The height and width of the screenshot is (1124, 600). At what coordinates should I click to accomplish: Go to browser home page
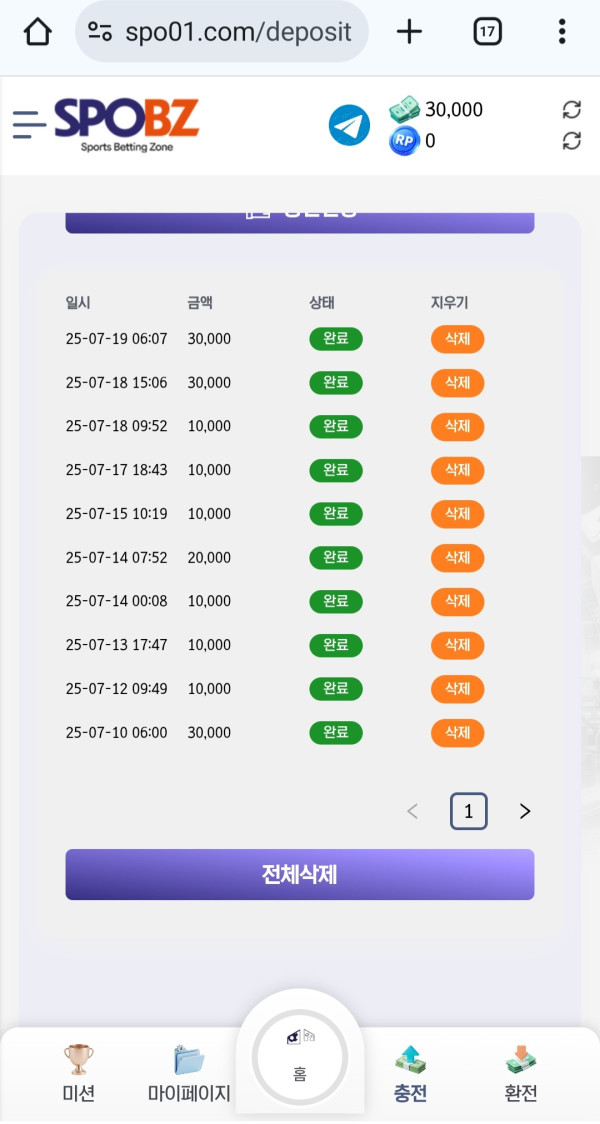click(37, 32)
